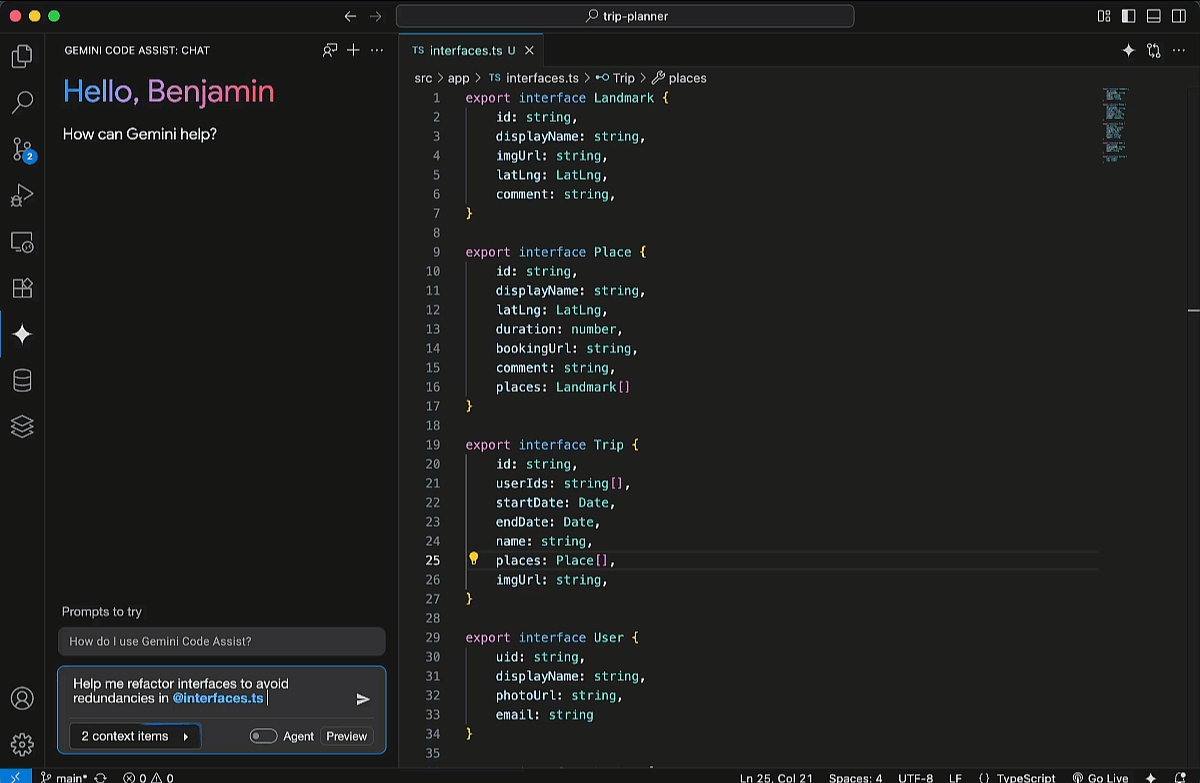Image resolution: width=1200 pixels, height=783 pixels.
Task: Open the Manage gear icon
Action: click(22, 744)
